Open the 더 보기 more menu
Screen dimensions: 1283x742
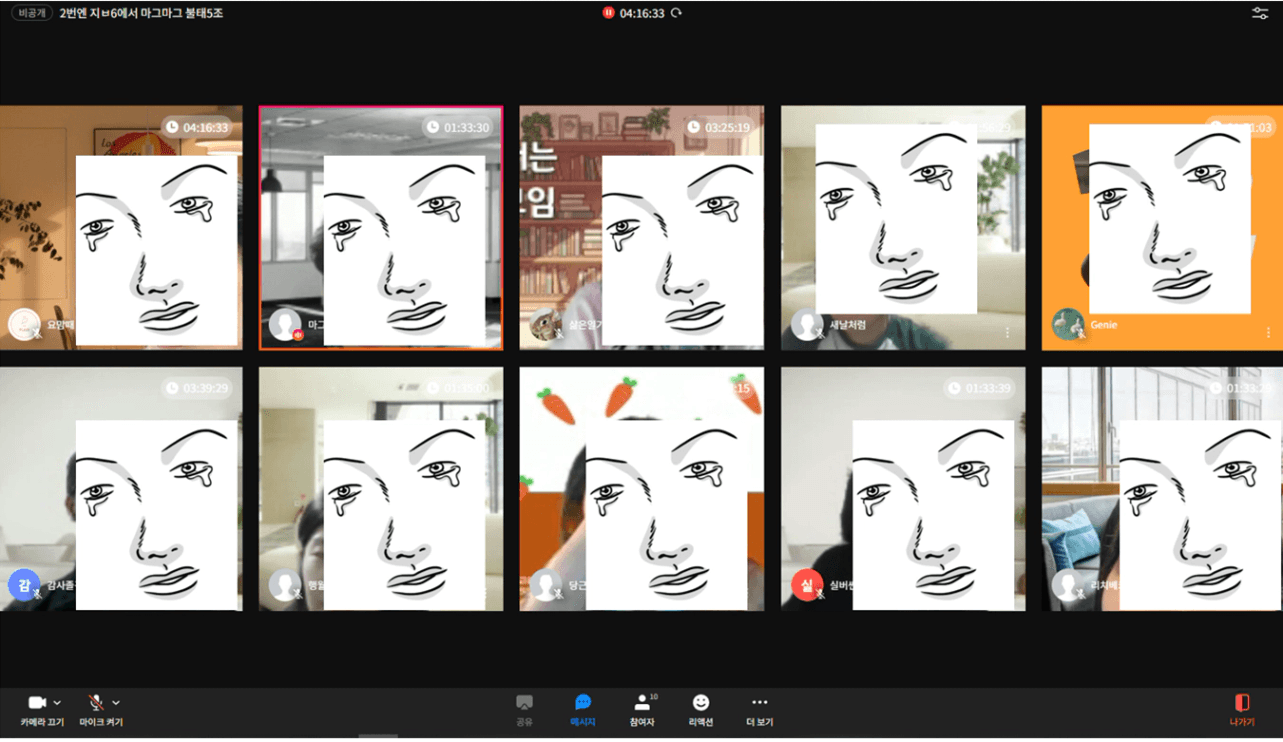point(759,709)
